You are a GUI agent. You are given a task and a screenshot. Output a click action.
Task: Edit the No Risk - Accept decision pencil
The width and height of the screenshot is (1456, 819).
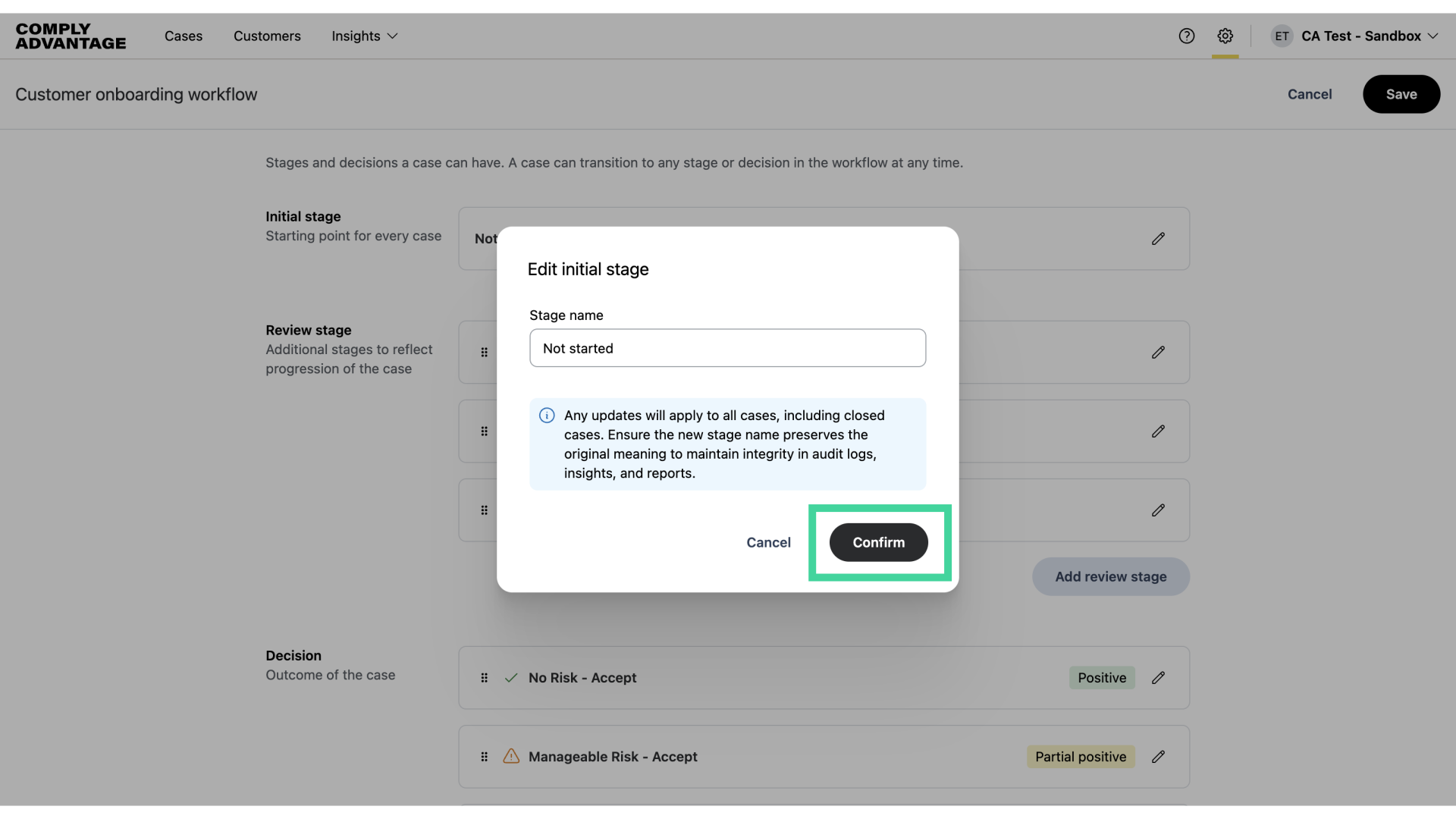click(x=1158, y=677)
